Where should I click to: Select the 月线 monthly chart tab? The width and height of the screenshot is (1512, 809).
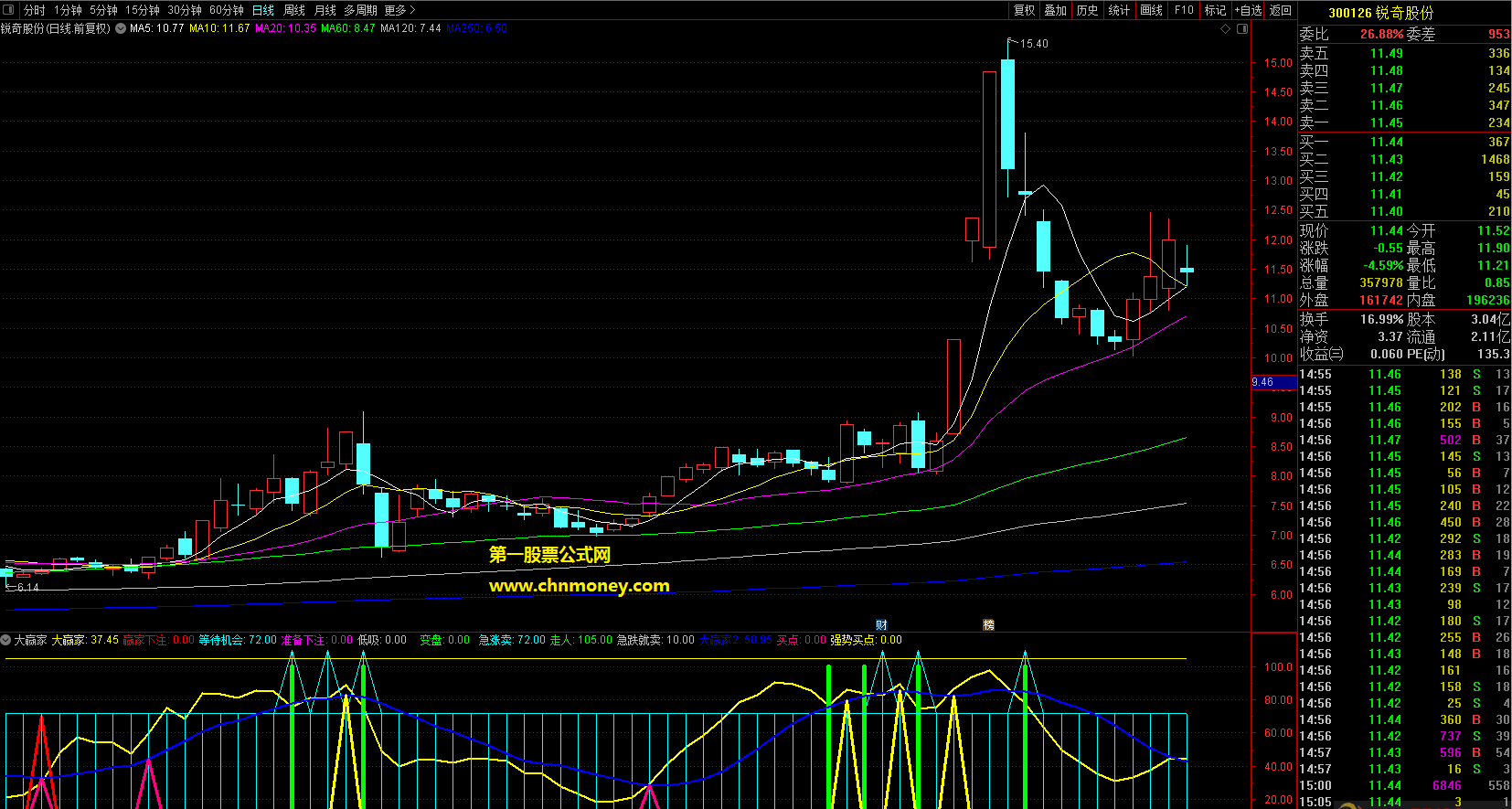click(x=325, y=10)
